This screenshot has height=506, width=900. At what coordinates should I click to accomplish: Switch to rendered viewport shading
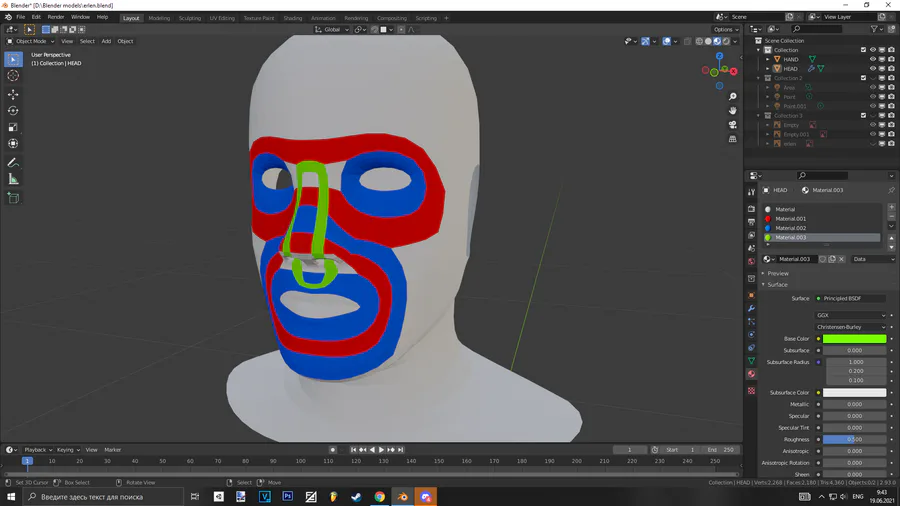[x=726, y=41]
